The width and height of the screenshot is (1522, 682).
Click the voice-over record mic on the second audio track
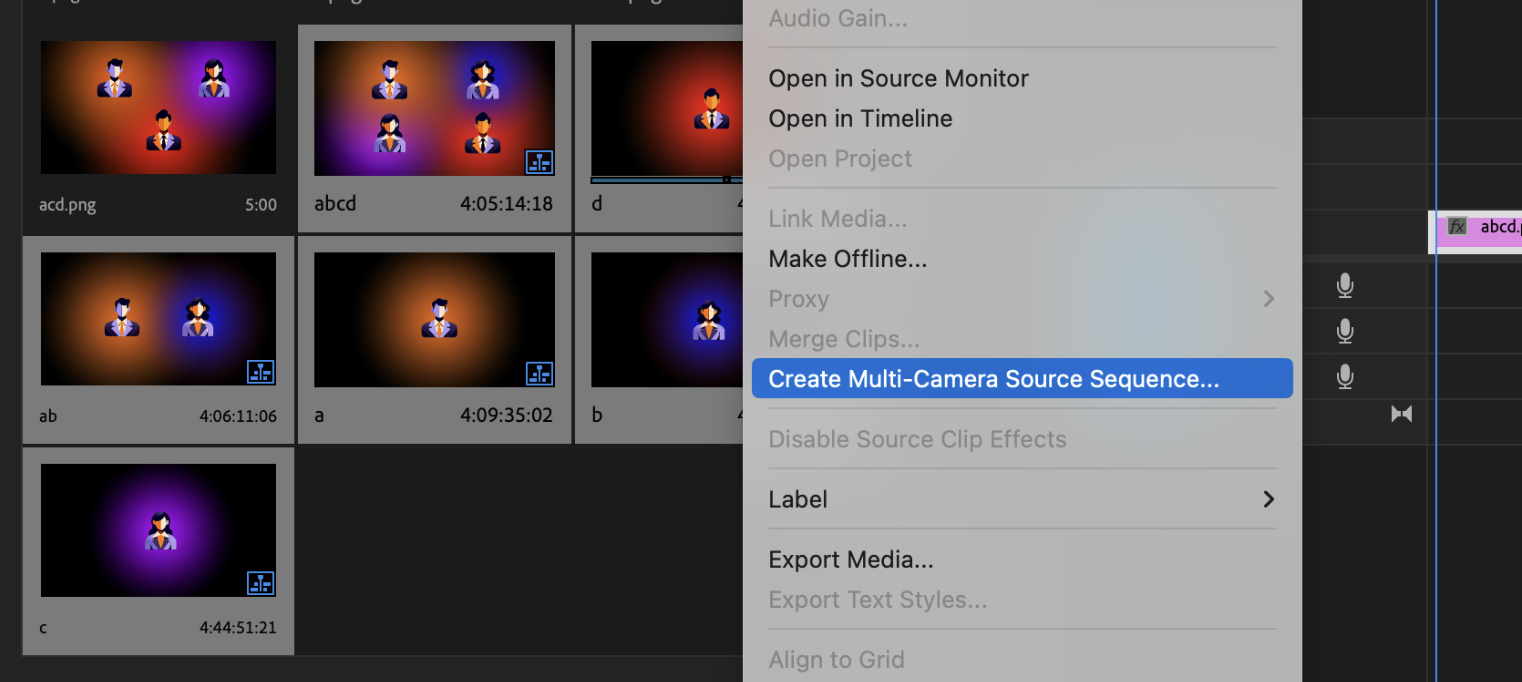pyautogui.click(x=1345, y=331)
